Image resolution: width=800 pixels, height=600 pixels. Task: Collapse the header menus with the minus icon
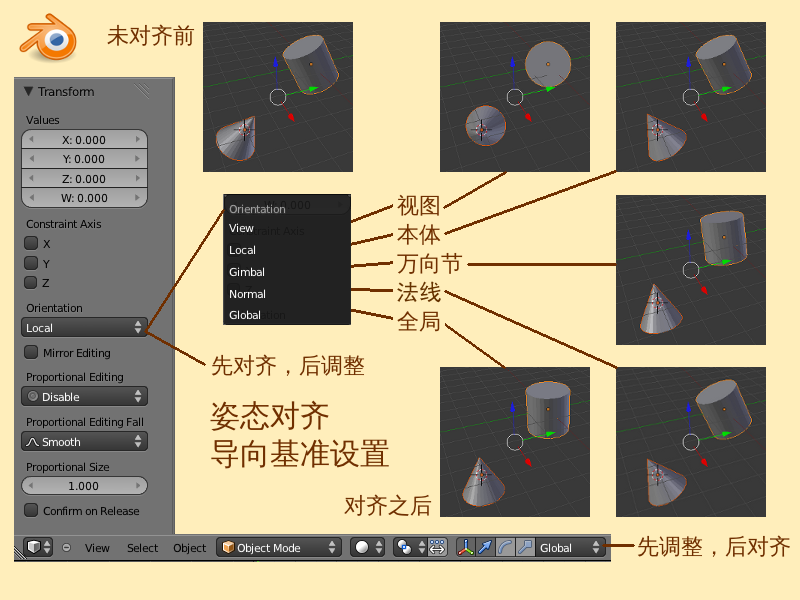[66, 547]
